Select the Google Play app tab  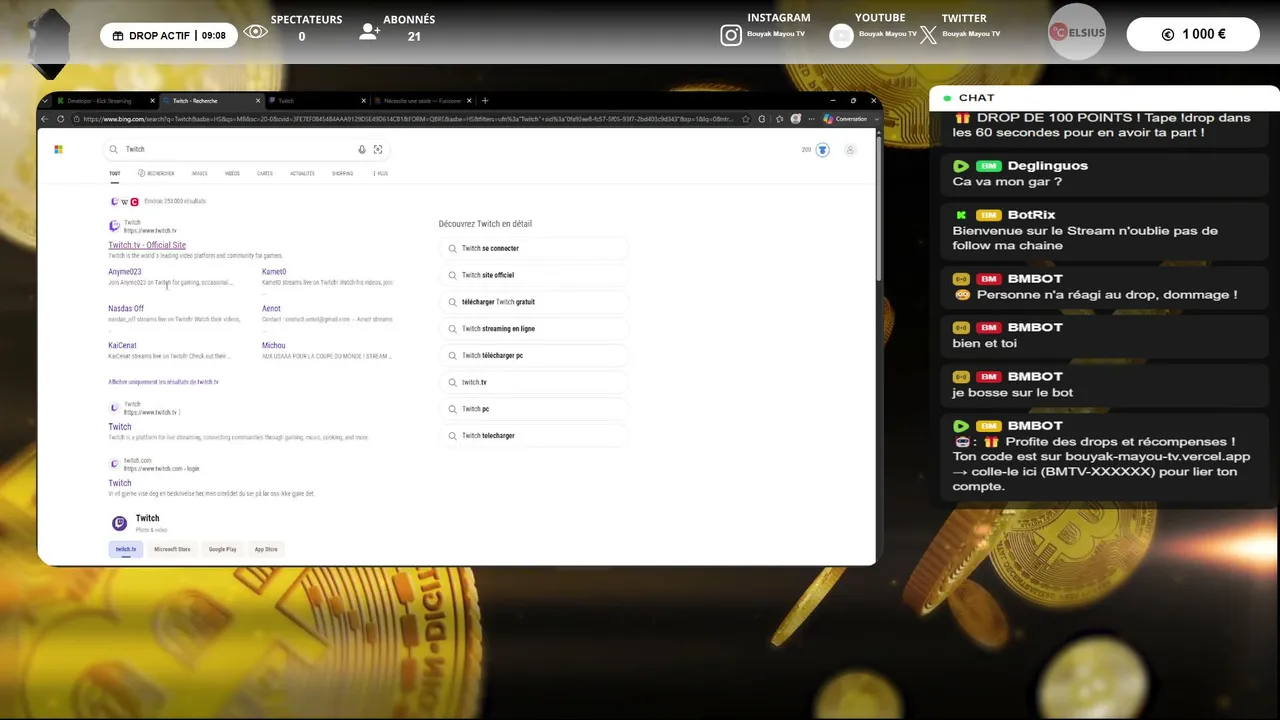tap(222, 550)
